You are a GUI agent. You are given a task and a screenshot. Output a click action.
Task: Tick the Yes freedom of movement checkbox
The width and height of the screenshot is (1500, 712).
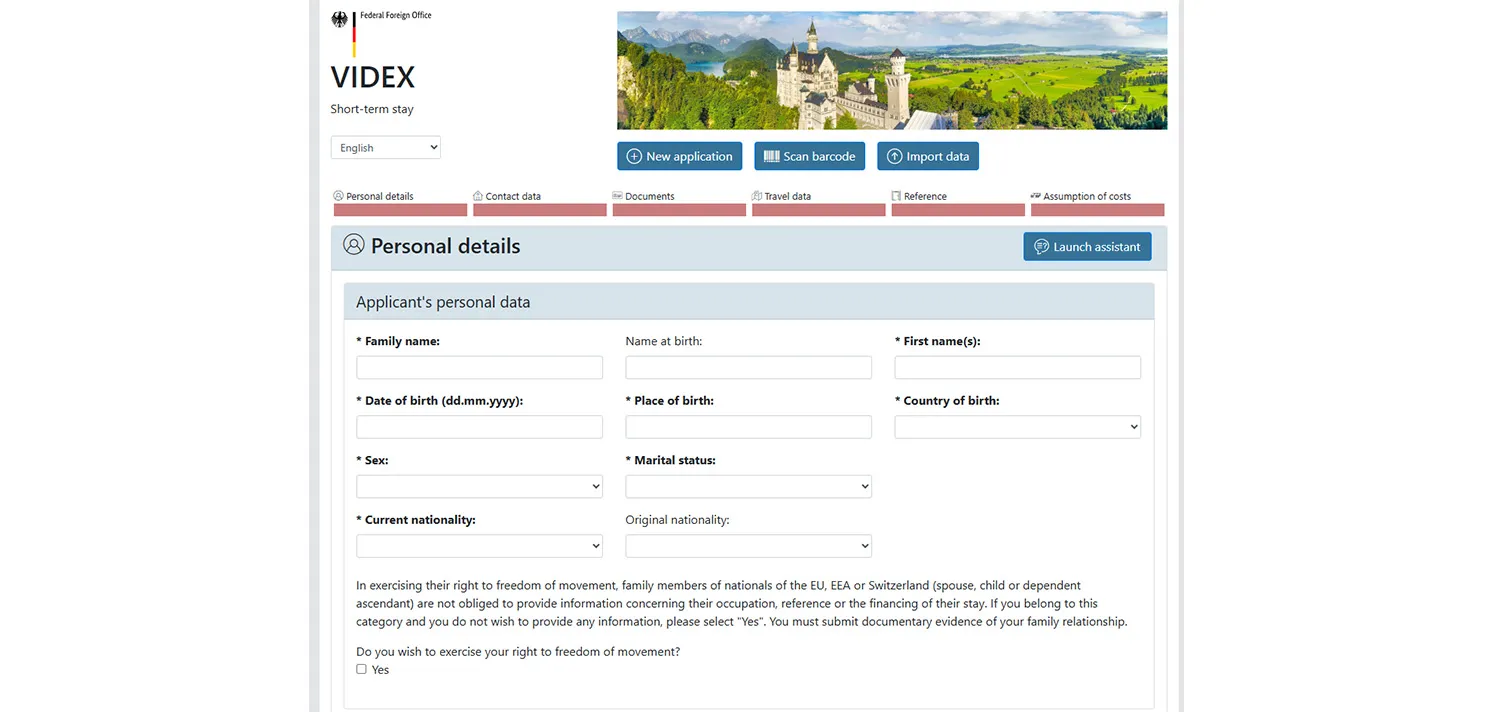click(x=362, y=669)
